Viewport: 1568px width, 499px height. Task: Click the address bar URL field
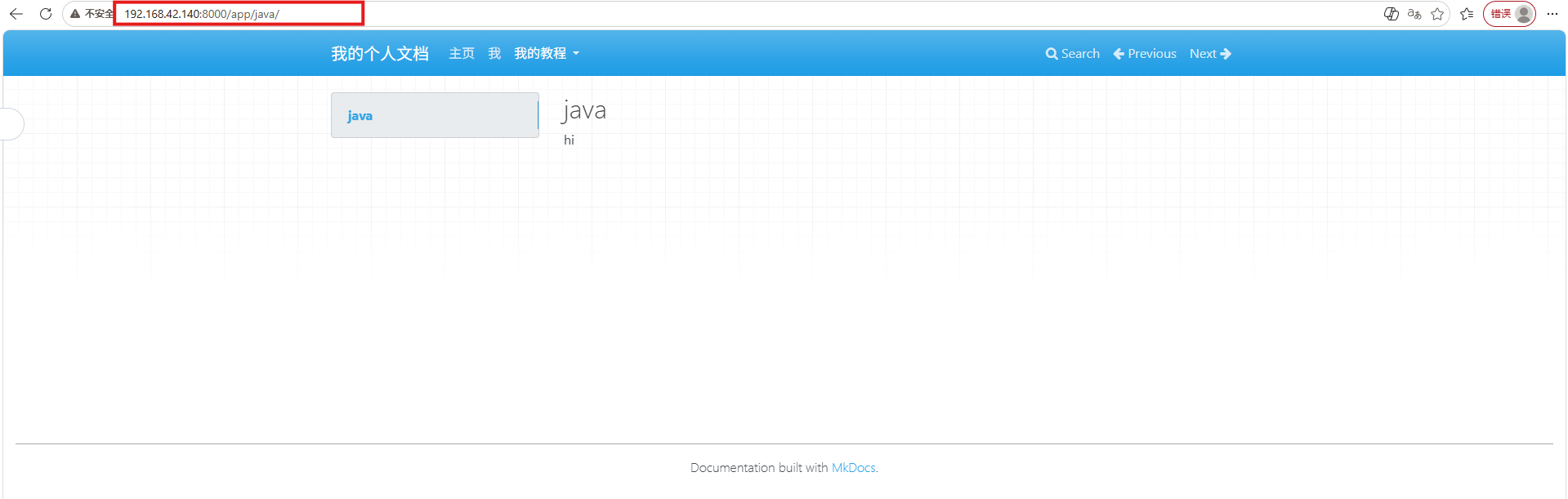(x=239, y=14)
